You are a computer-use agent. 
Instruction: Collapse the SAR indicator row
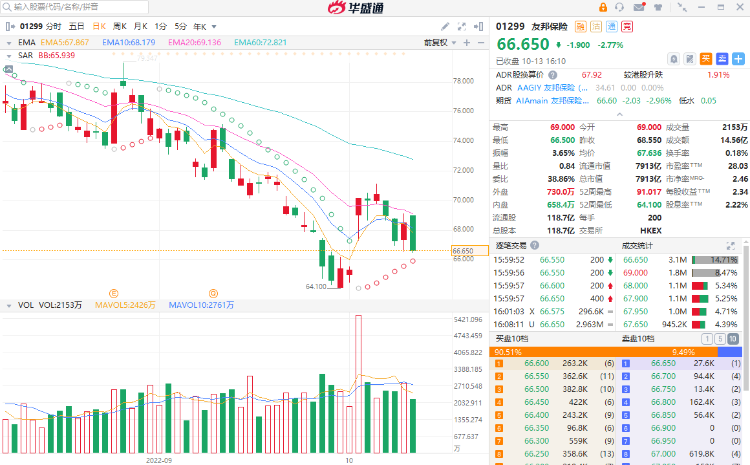[x=9, y=56]
